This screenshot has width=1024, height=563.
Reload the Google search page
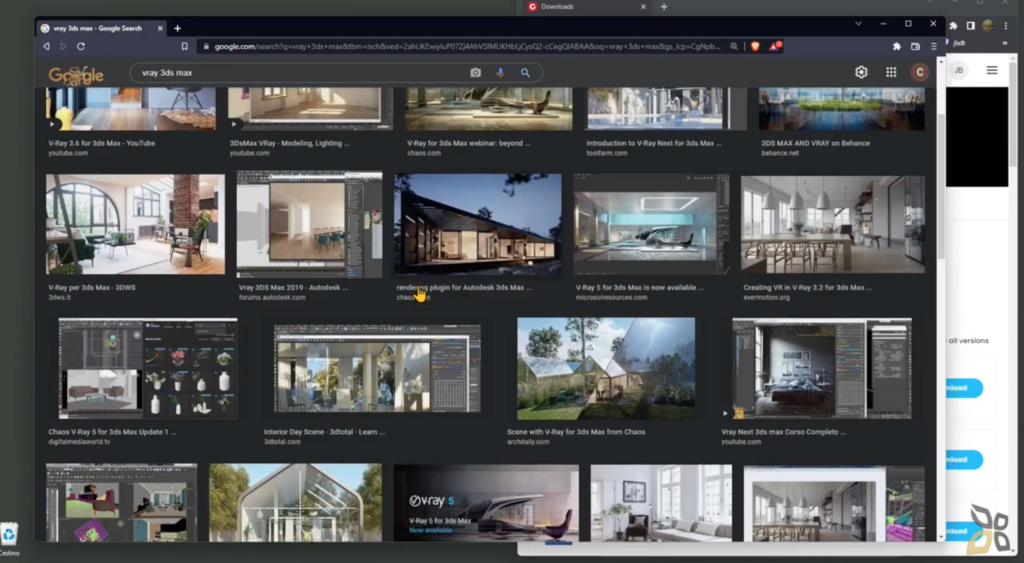[x=81, y=46]
